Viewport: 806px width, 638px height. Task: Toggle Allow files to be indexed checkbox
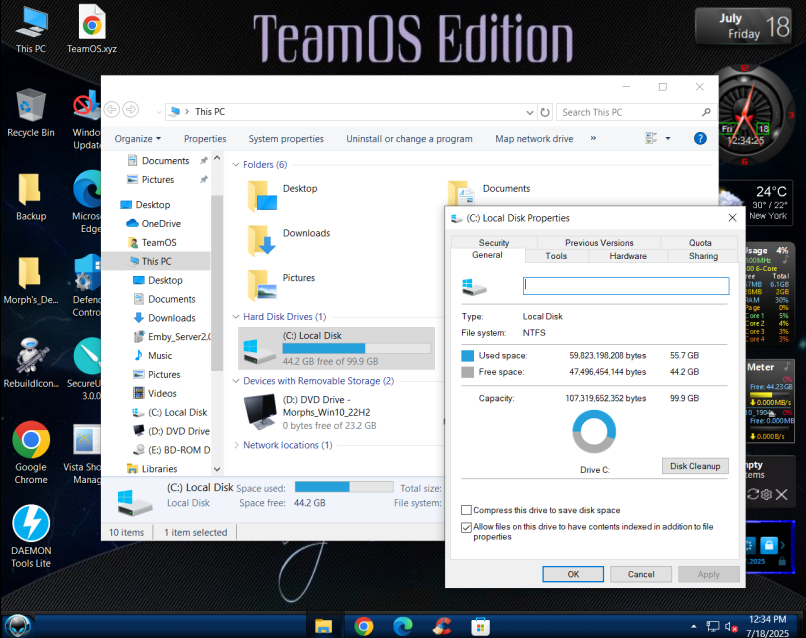466,527
